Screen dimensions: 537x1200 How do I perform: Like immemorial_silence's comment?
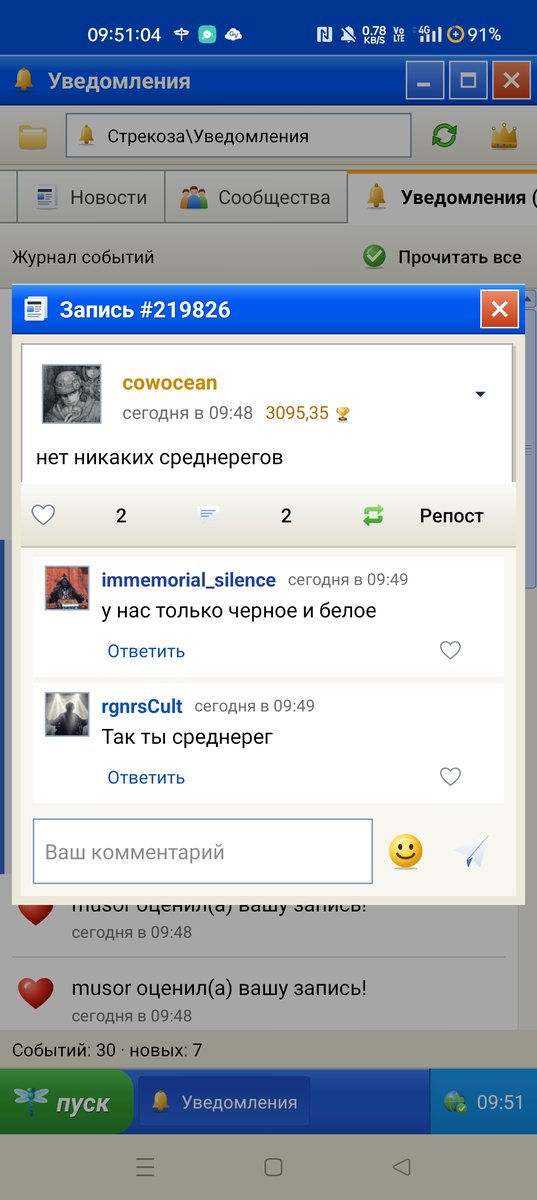(x=451, y=651)
